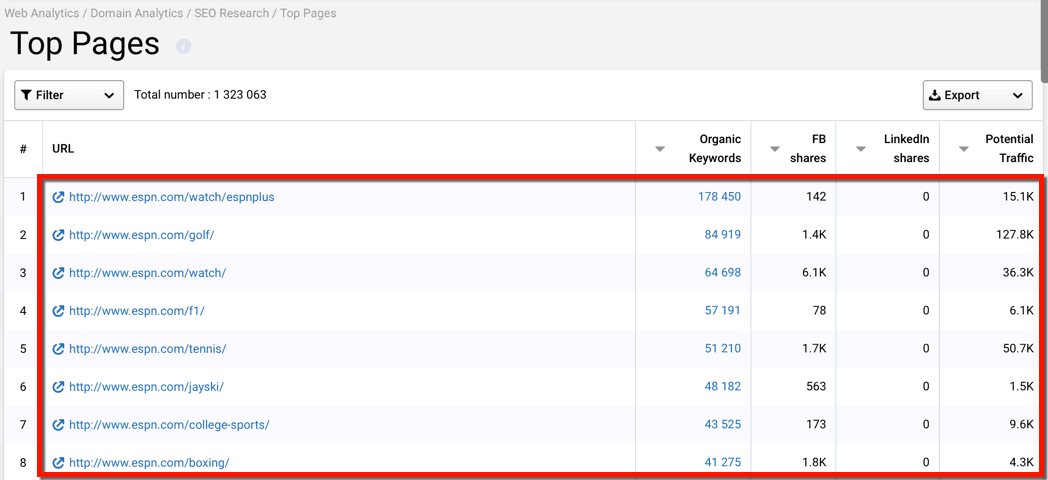Click the Top Pages breadcrumb
Image resolution: width=1048 pixels, height=480 pixels.
tap(308, 13)
